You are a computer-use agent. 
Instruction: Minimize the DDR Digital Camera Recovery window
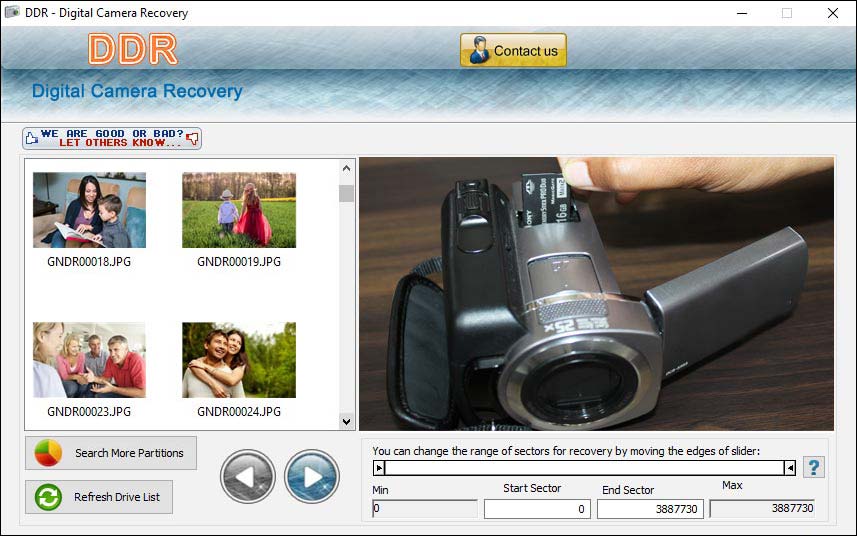point(742,13)
